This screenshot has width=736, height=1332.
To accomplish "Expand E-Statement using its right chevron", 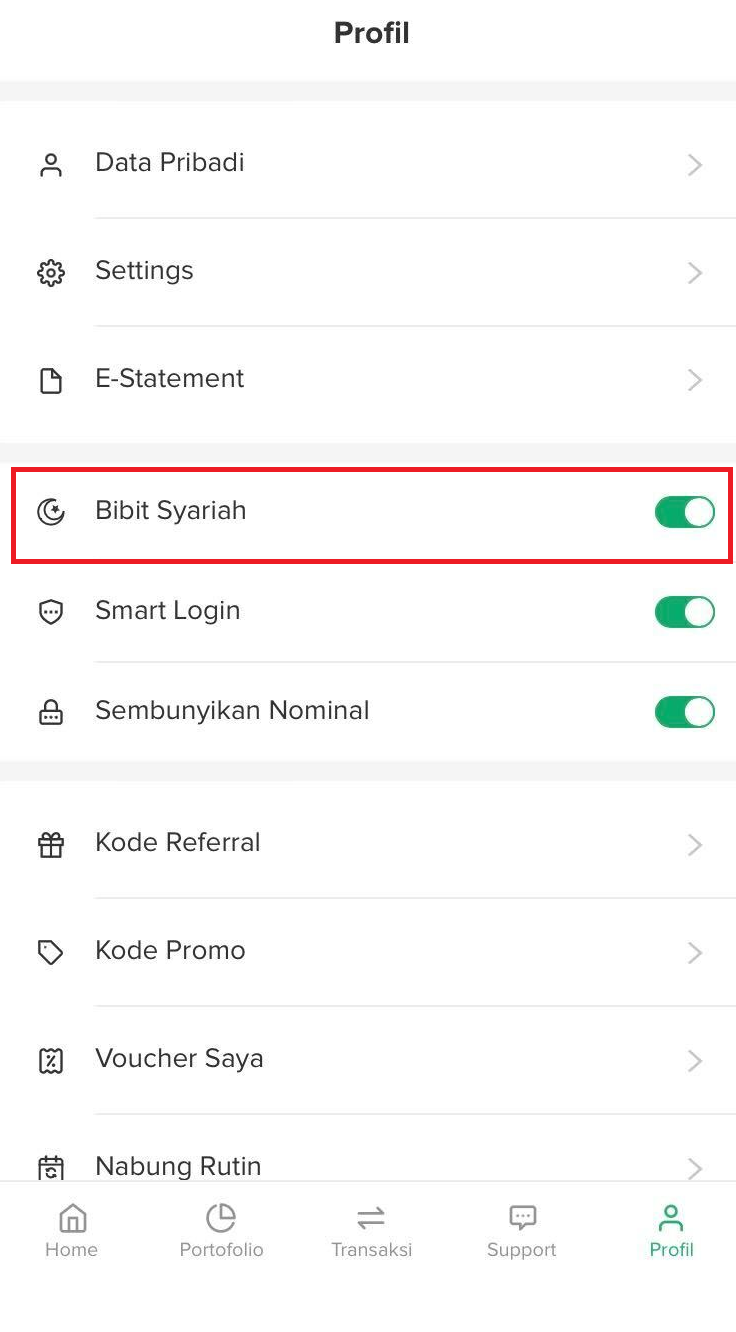I will pos(695,381).
